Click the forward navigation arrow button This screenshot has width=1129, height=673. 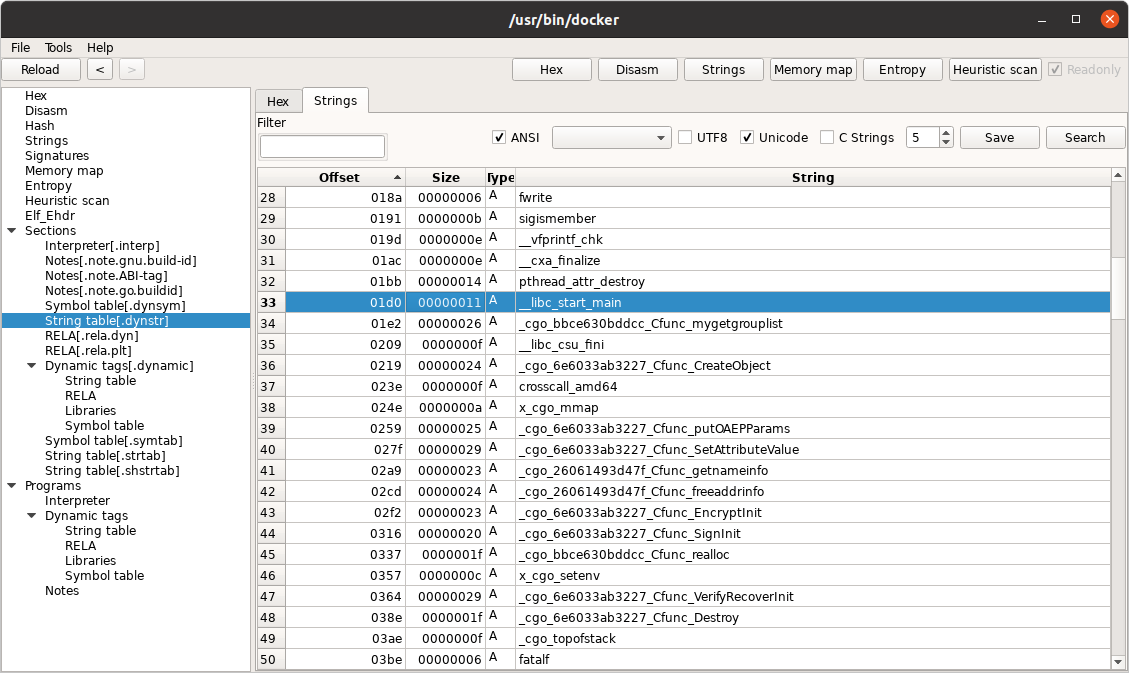click(131, 70)
